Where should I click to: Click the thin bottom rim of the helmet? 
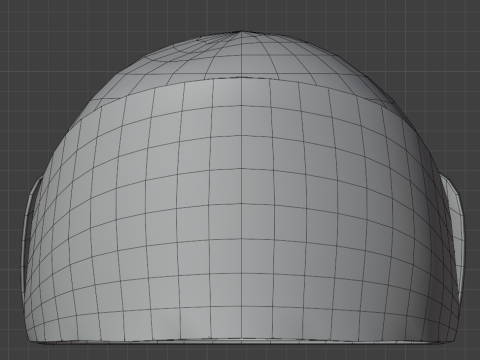click(242, 342)
